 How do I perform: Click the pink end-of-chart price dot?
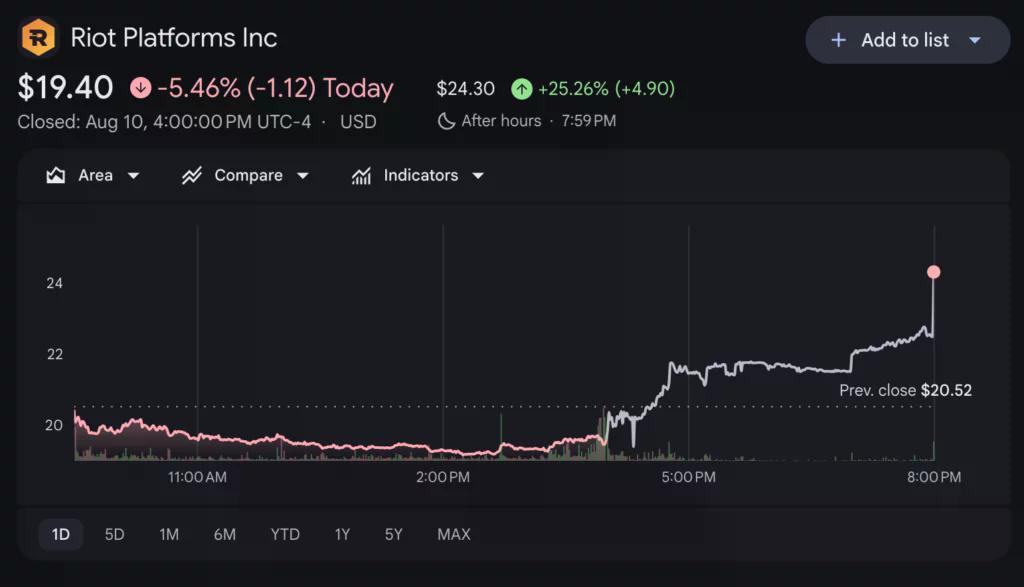(934, 272)
